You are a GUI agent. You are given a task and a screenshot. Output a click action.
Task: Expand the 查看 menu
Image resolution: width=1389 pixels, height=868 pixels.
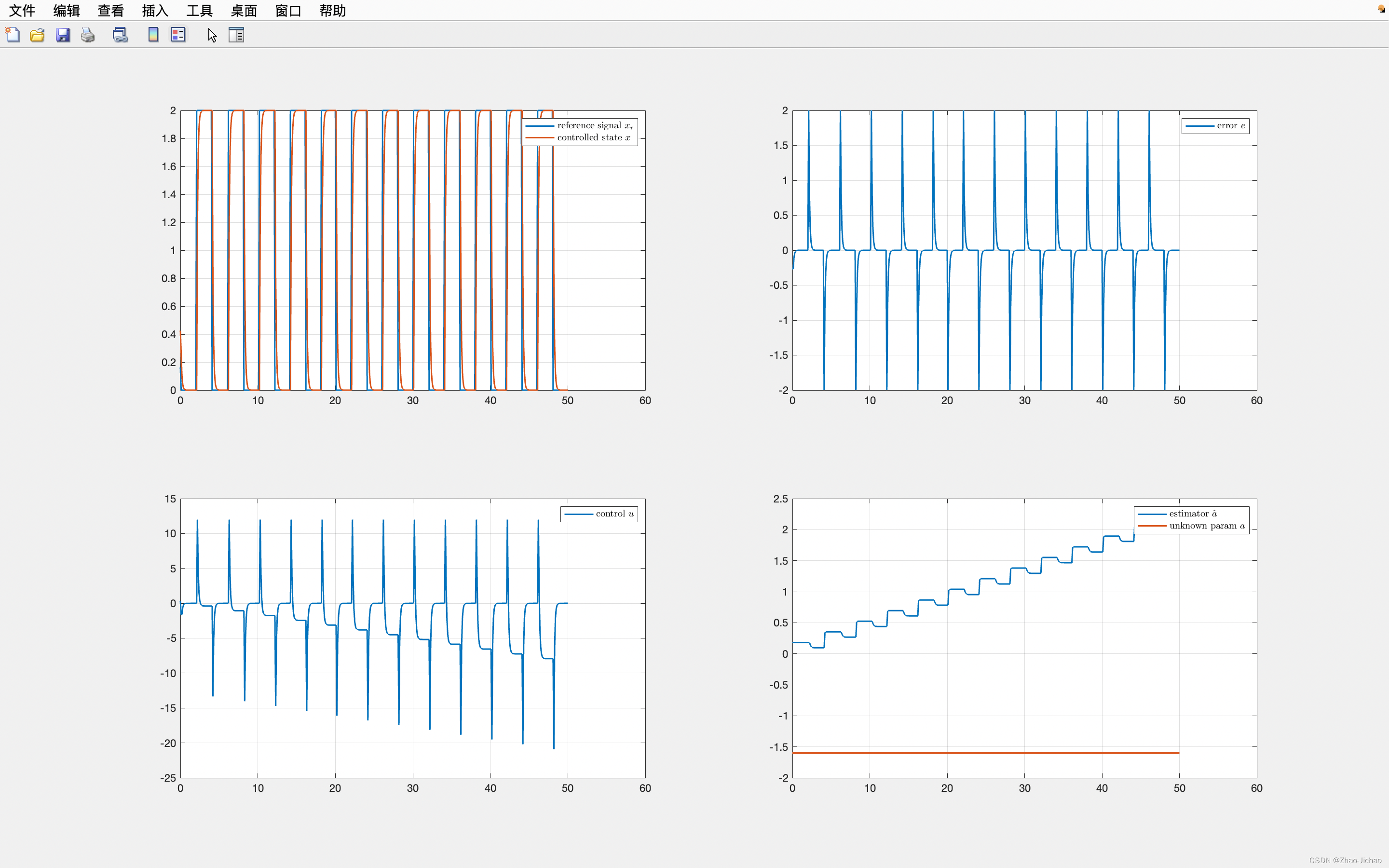click(x=110, y=10)
